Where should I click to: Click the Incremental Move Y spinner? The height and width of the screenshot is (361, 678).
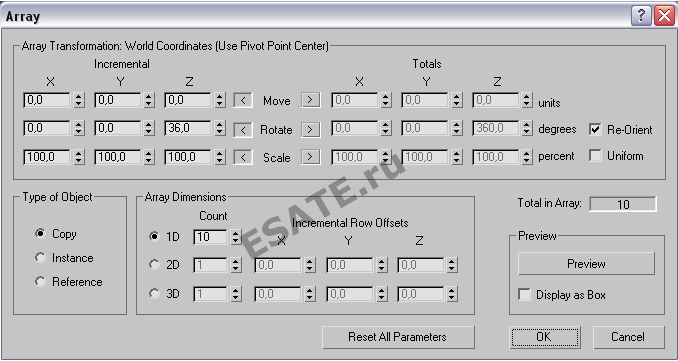(149, 100)
